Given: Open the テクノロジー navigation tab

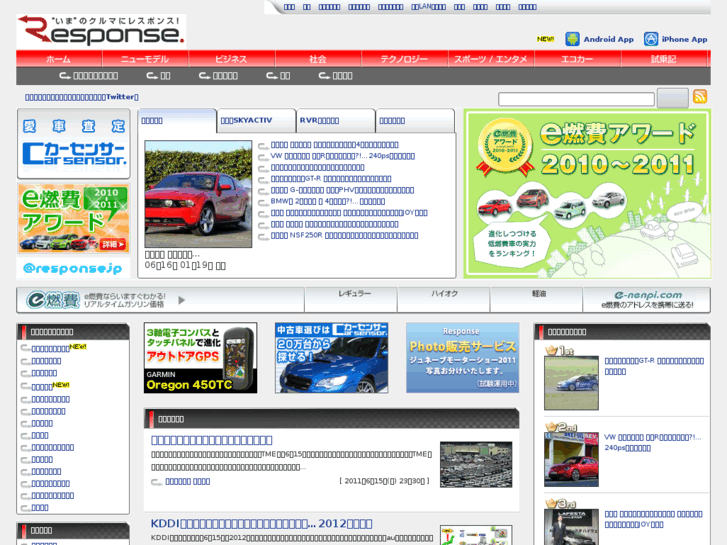Looking at the screenshot, I should tap(404, 59).
